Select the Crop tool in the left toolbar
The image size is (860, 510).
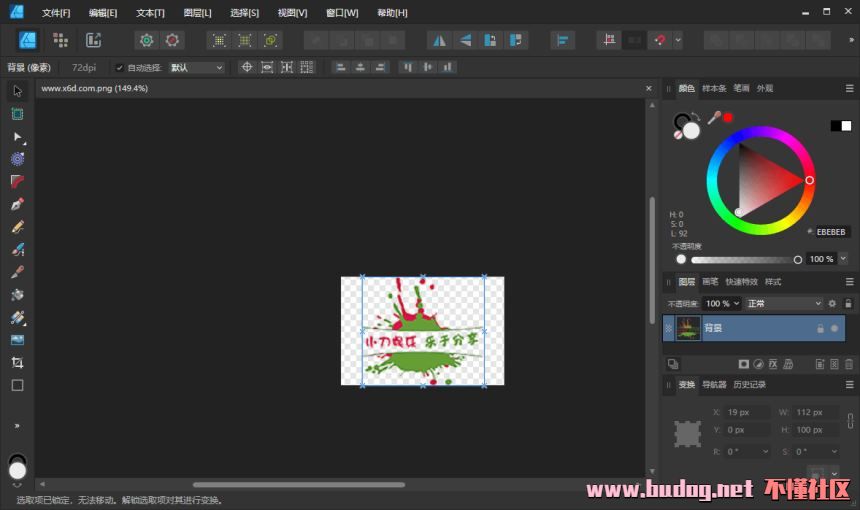(17, 362)
